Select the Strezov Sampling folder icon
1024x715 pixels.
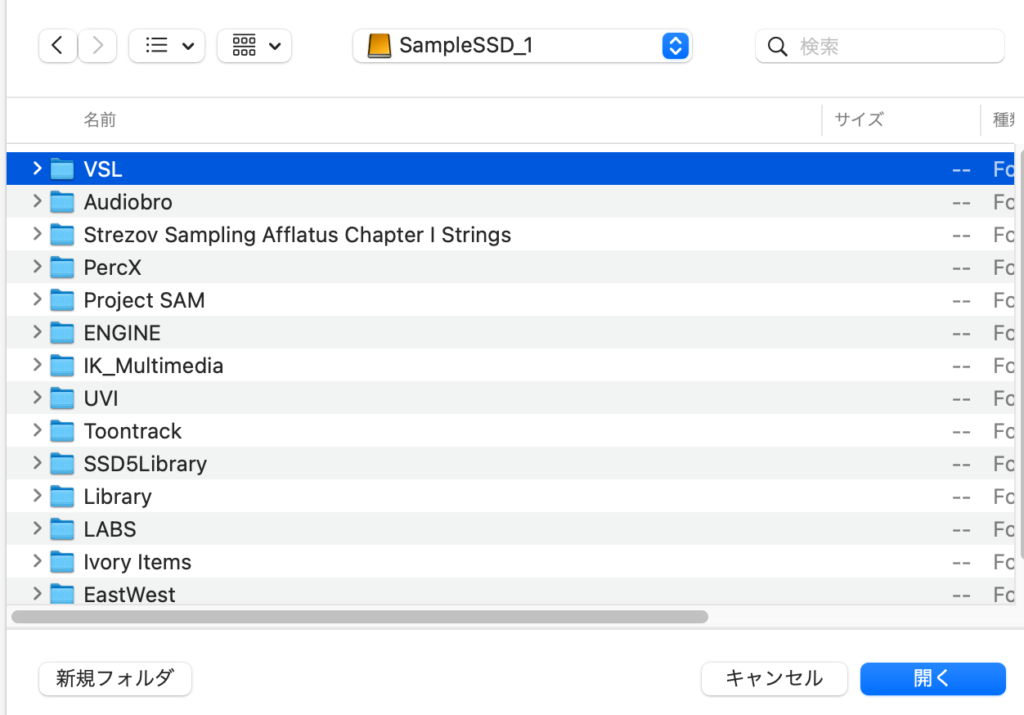tap(62, 234)
